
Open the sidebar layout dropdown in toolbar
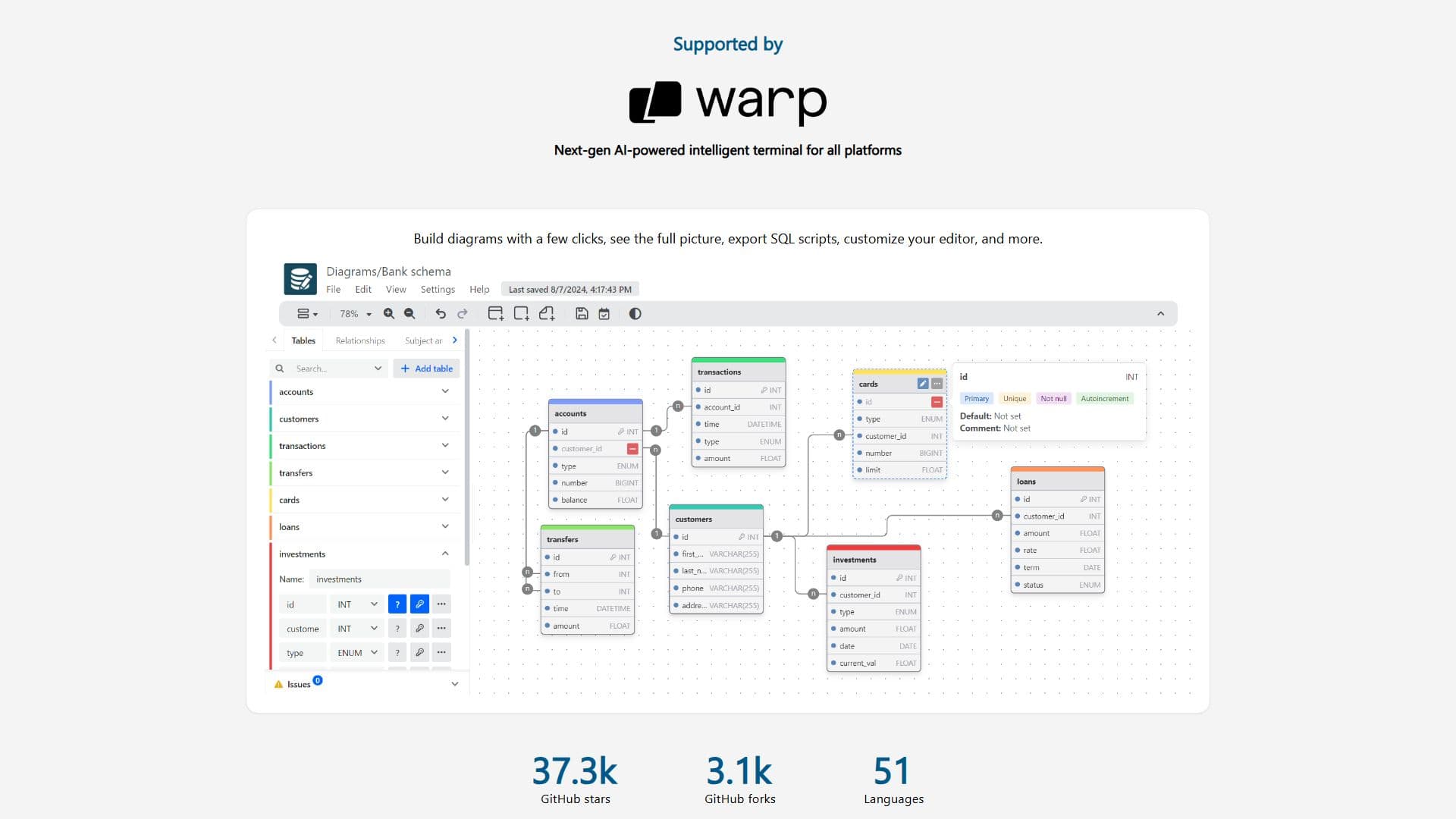(307, 314)
